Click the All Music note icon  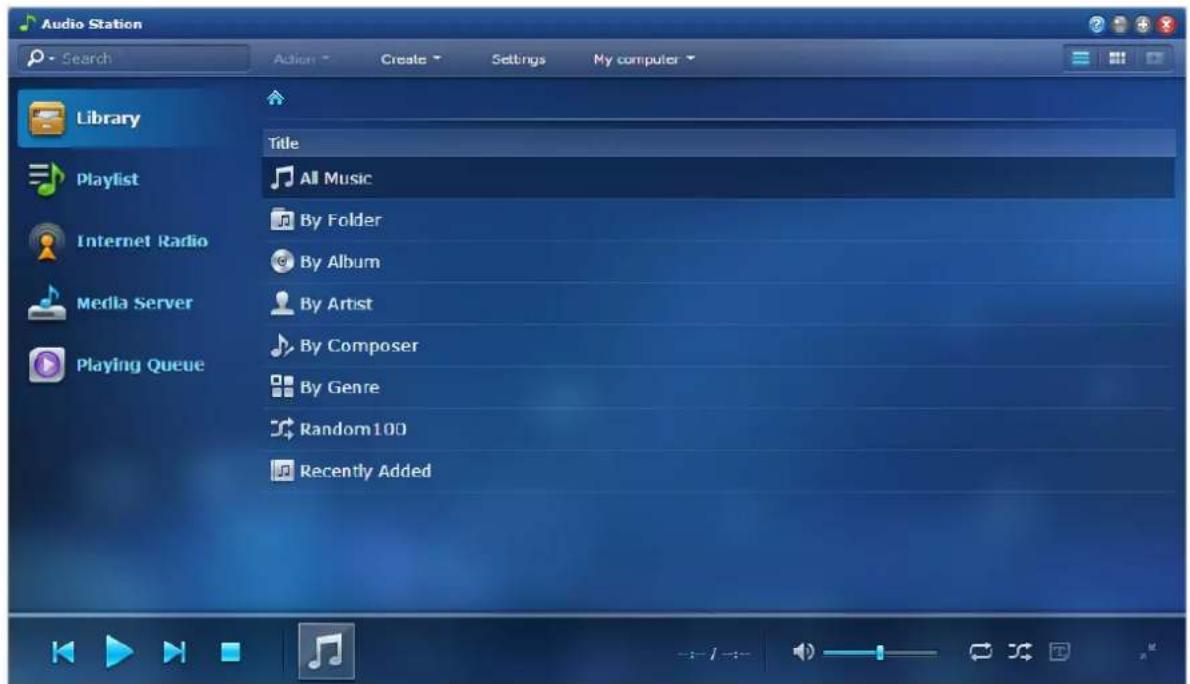(x=282, y=178)
